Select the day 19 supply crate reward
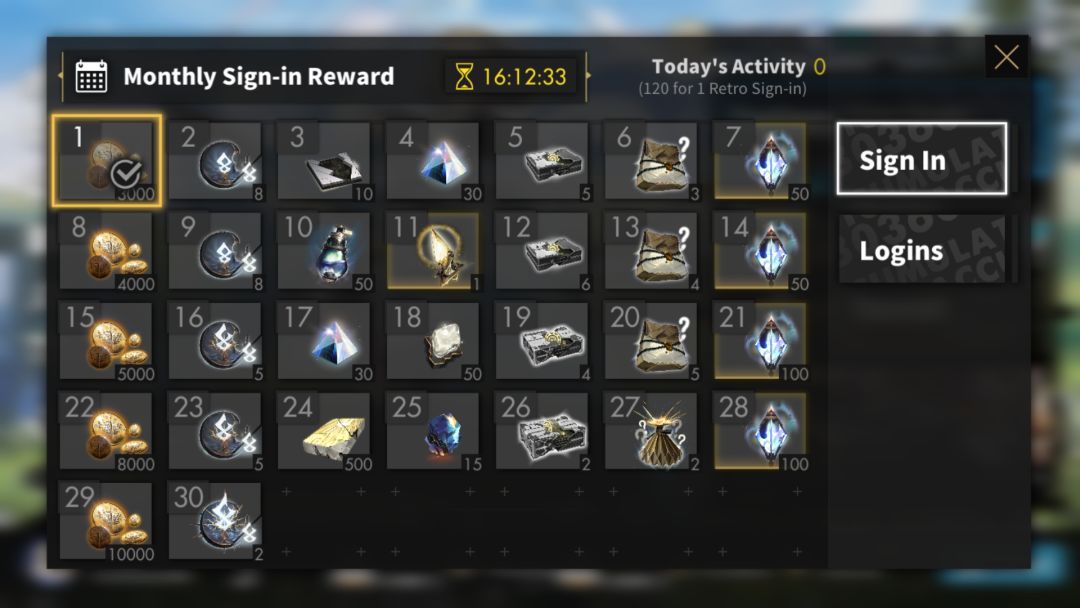 click(543, 341)
